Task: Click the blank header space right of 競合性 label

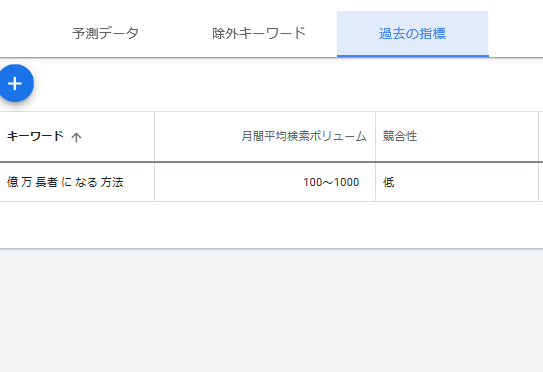Action: [x=478, y=136]
